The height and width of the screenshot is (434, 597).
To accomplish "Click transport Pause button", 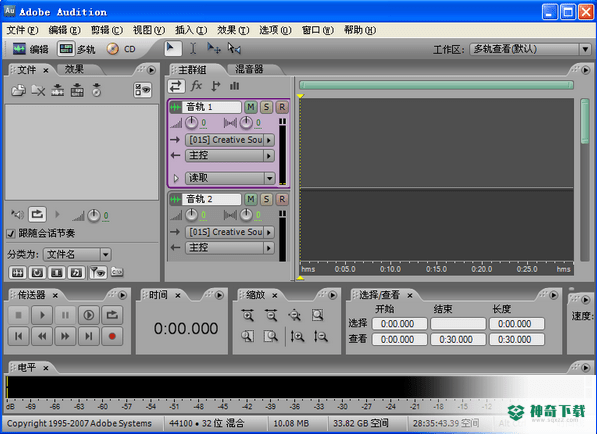I will [x=65, y=315].
